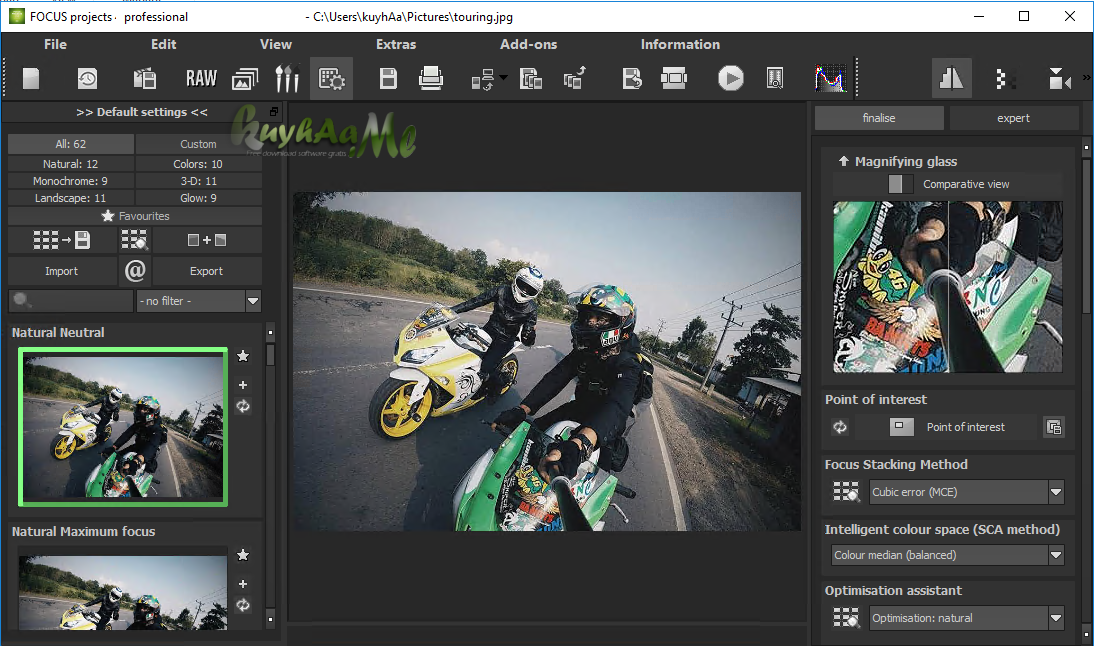Click the Import button
This screenshot has height=646, width=1094.
point(61,271)
